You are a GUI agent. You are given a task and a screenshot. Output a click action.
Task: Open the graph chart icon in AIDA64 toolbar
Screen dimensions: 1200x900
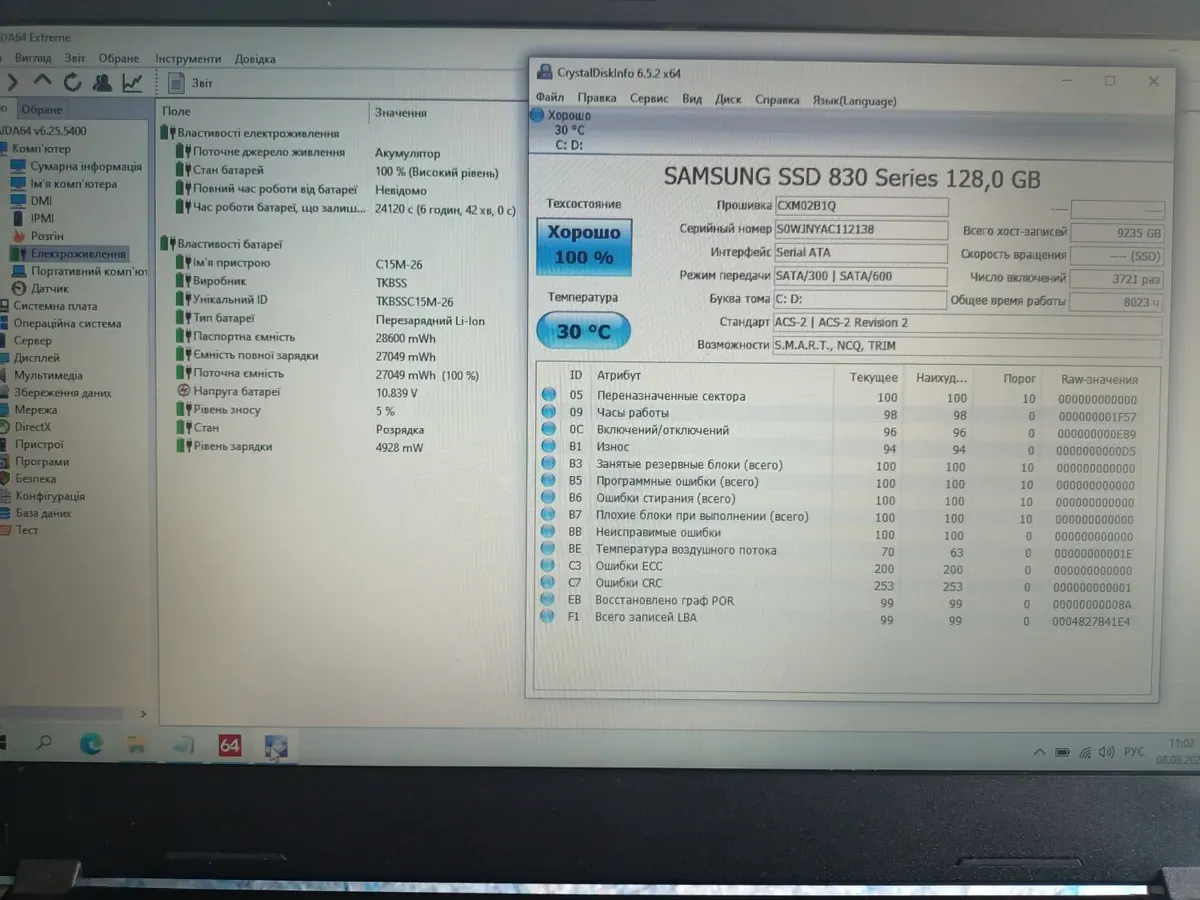(x=132, y=83)
